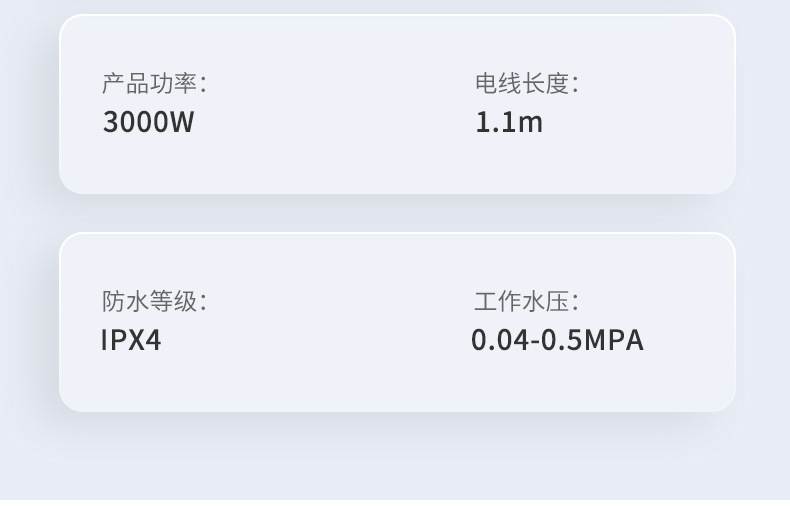Viewport: 790px width, 506px height.
Task: Click the gap between the two spec cards
Action: pyautogui.click(x=397, y=213)
